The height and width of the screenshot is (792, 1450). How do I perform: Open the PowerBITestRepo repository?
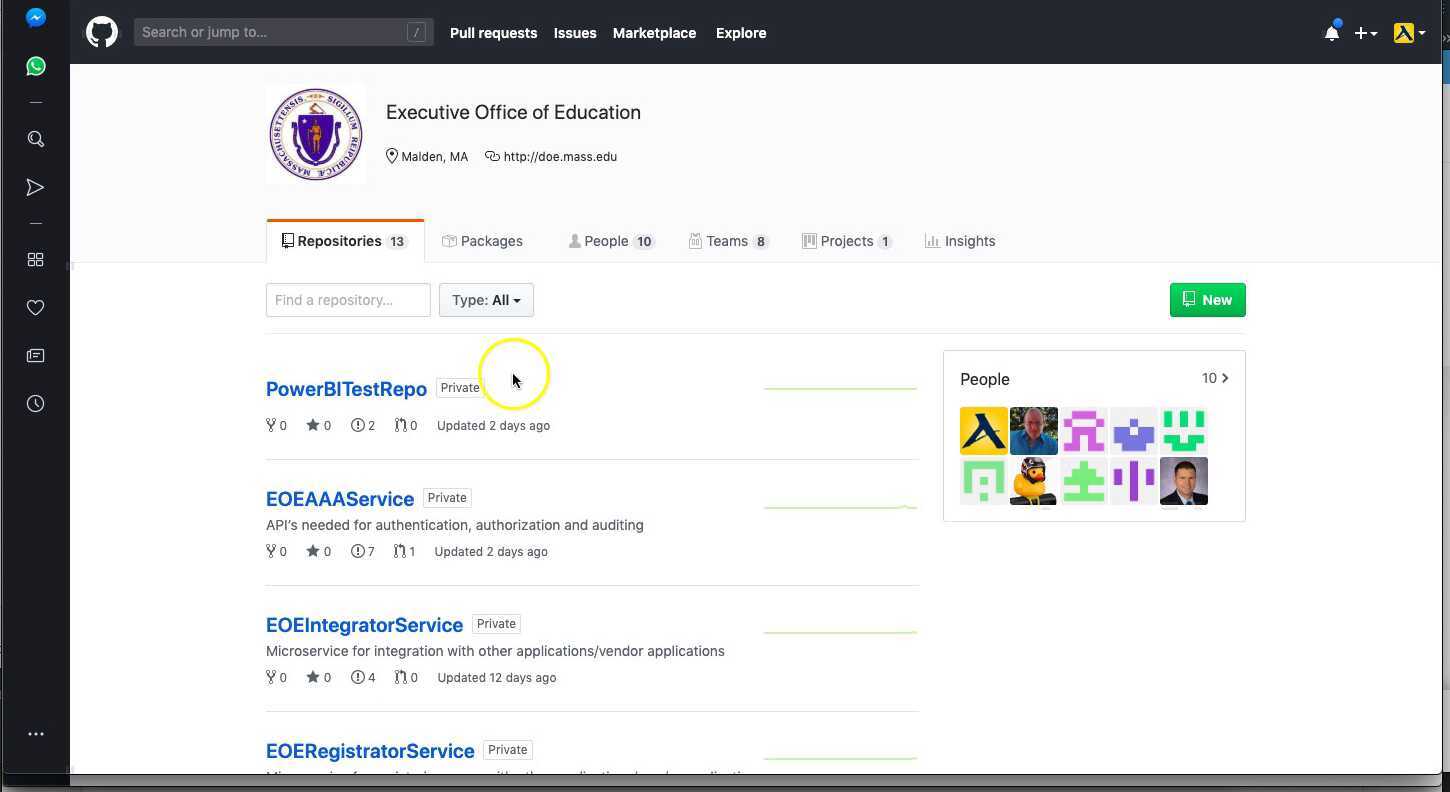pyautogui.click(x=346, y=389)
